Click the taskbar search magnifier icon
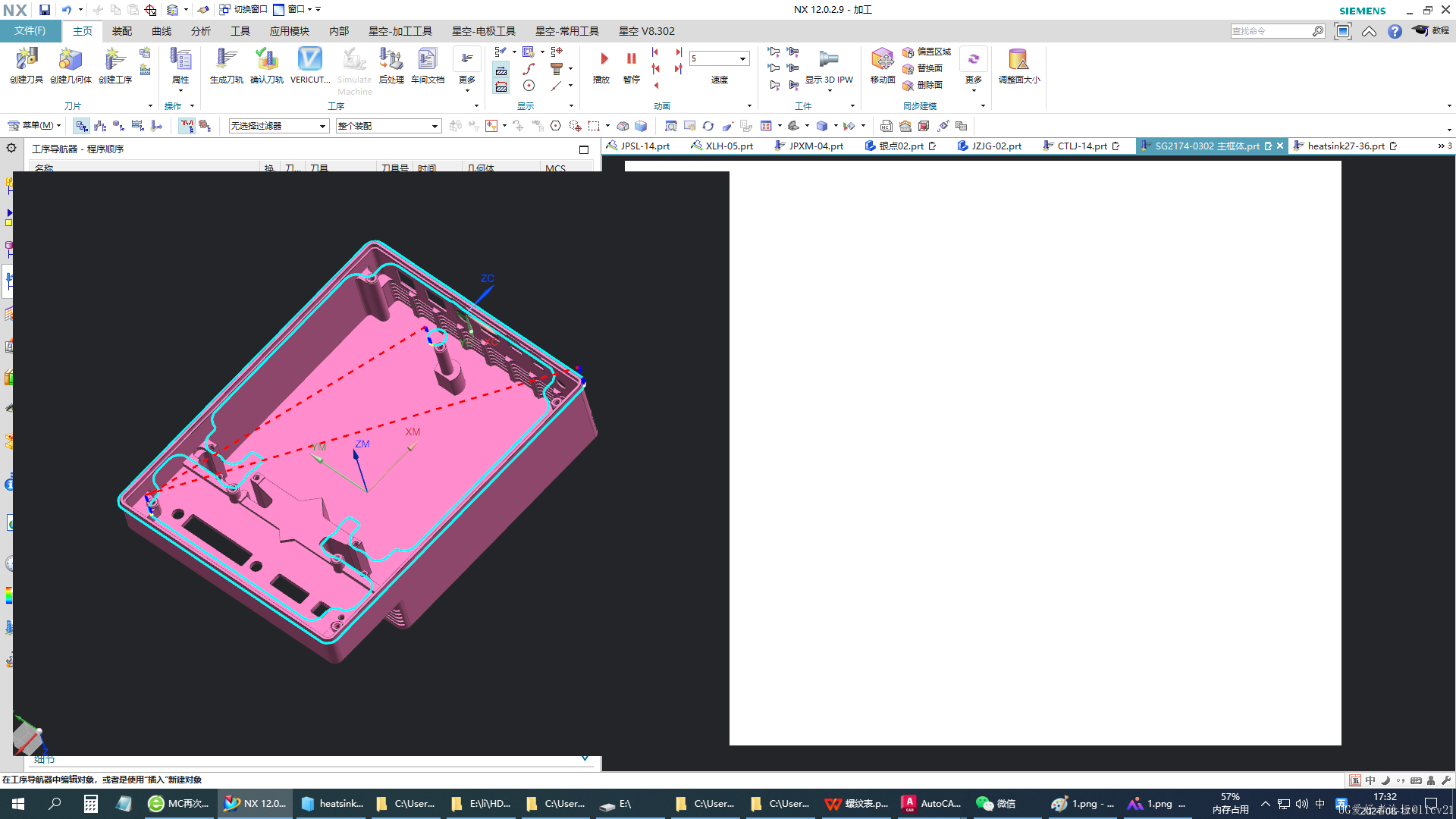The image size is (1456, 819). pos(55,804)
